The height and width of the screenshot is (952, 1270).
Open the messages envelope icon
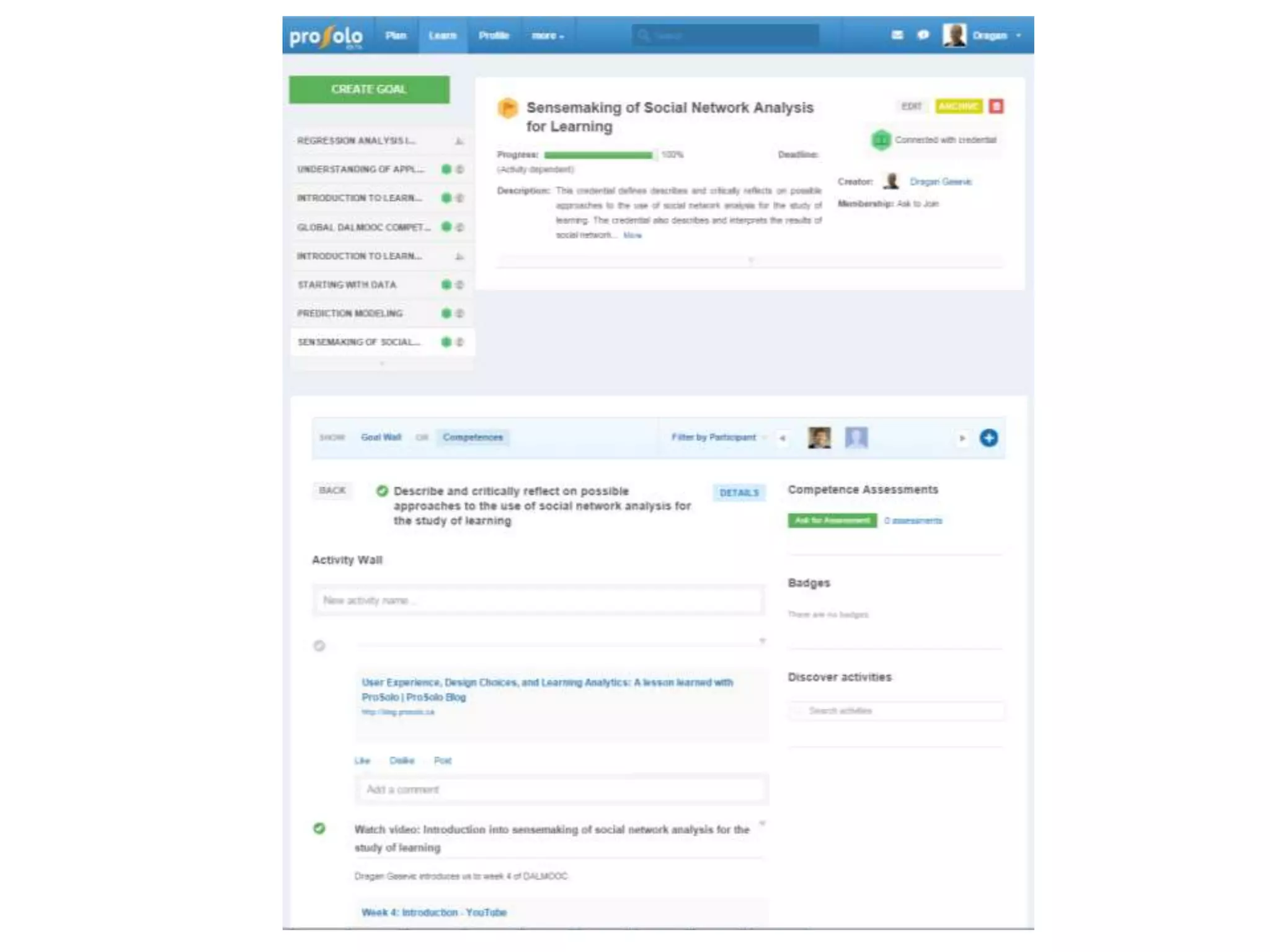point(897,35)
